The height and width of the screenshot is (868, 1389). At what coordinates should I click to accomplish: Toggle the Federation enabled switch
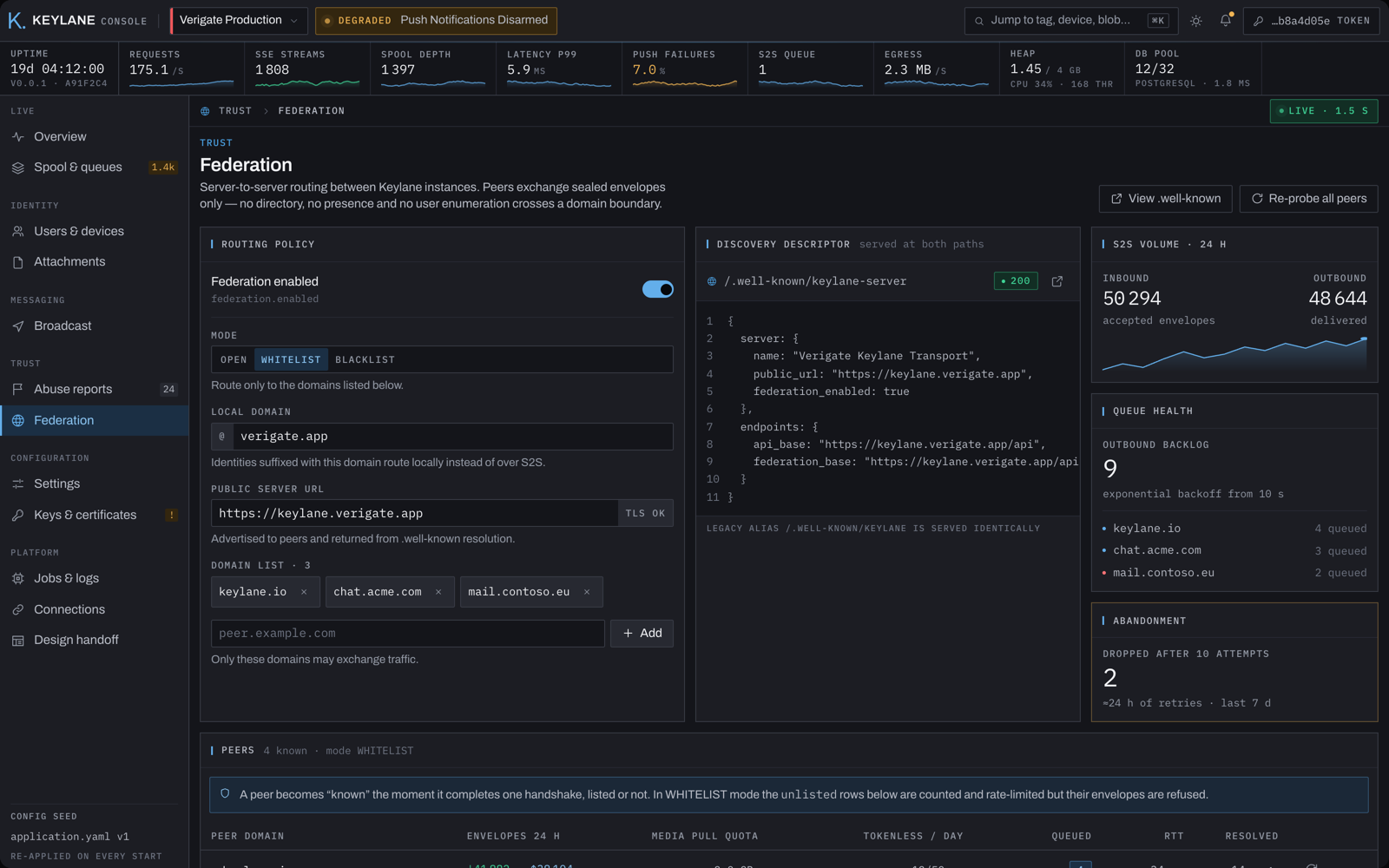[x=658, y=289]
